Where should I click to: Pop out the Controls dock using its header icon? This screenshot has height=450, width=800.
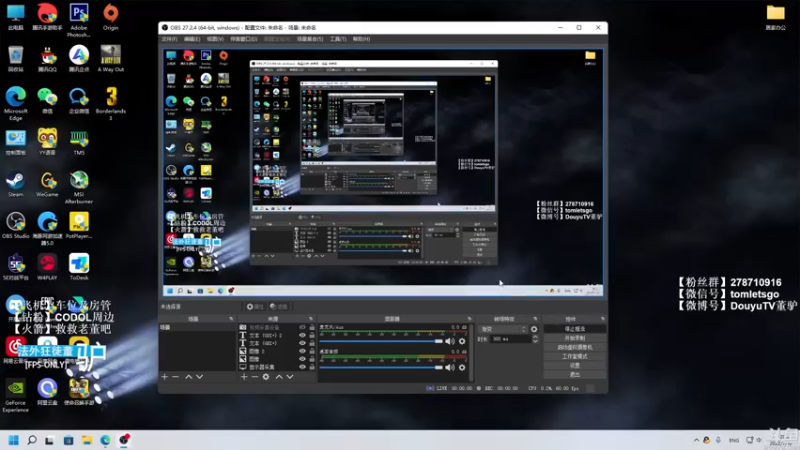pyautogui.click(x=603, y=319)
